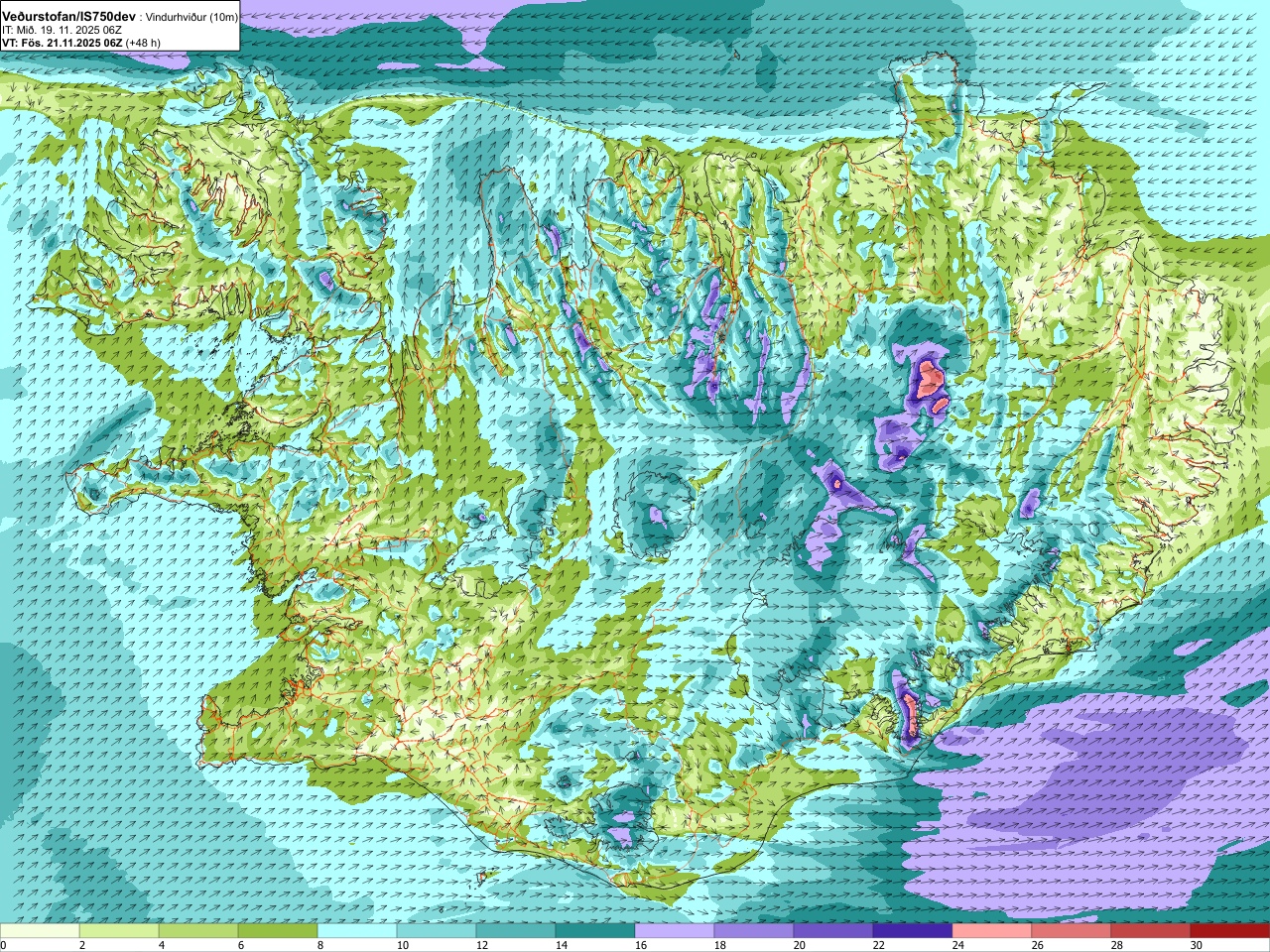Screen dimensions: 1270x952
Task: Click the legend scale label '28'
Action: (1116, 945)
